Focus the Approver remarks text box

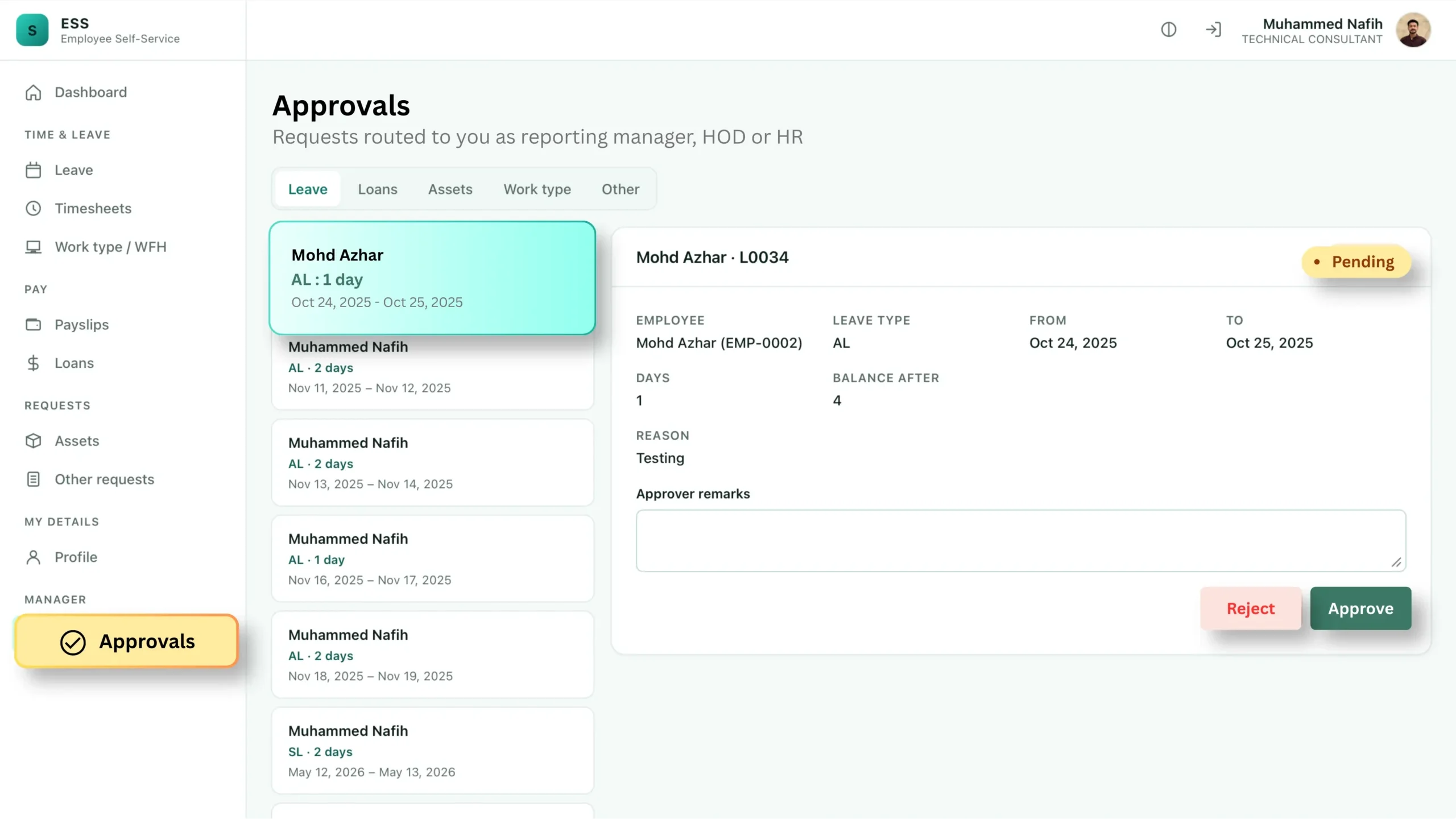coord(1021,541)
